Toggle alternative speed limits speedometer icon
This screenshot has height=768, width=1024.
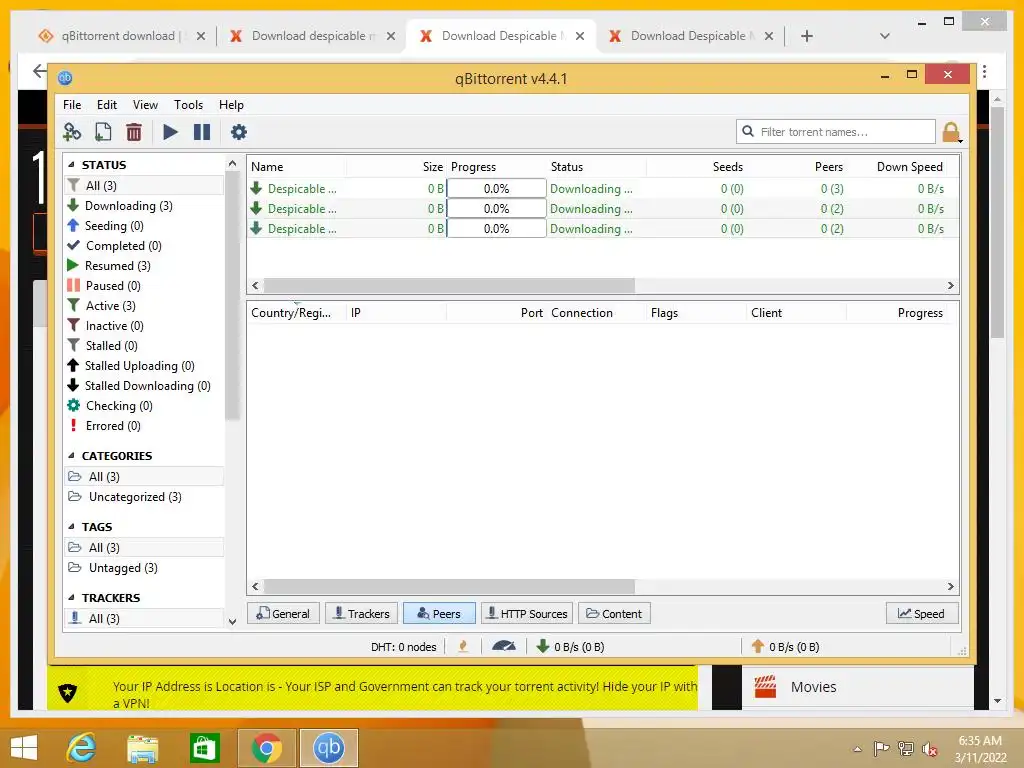click(504, 647)
